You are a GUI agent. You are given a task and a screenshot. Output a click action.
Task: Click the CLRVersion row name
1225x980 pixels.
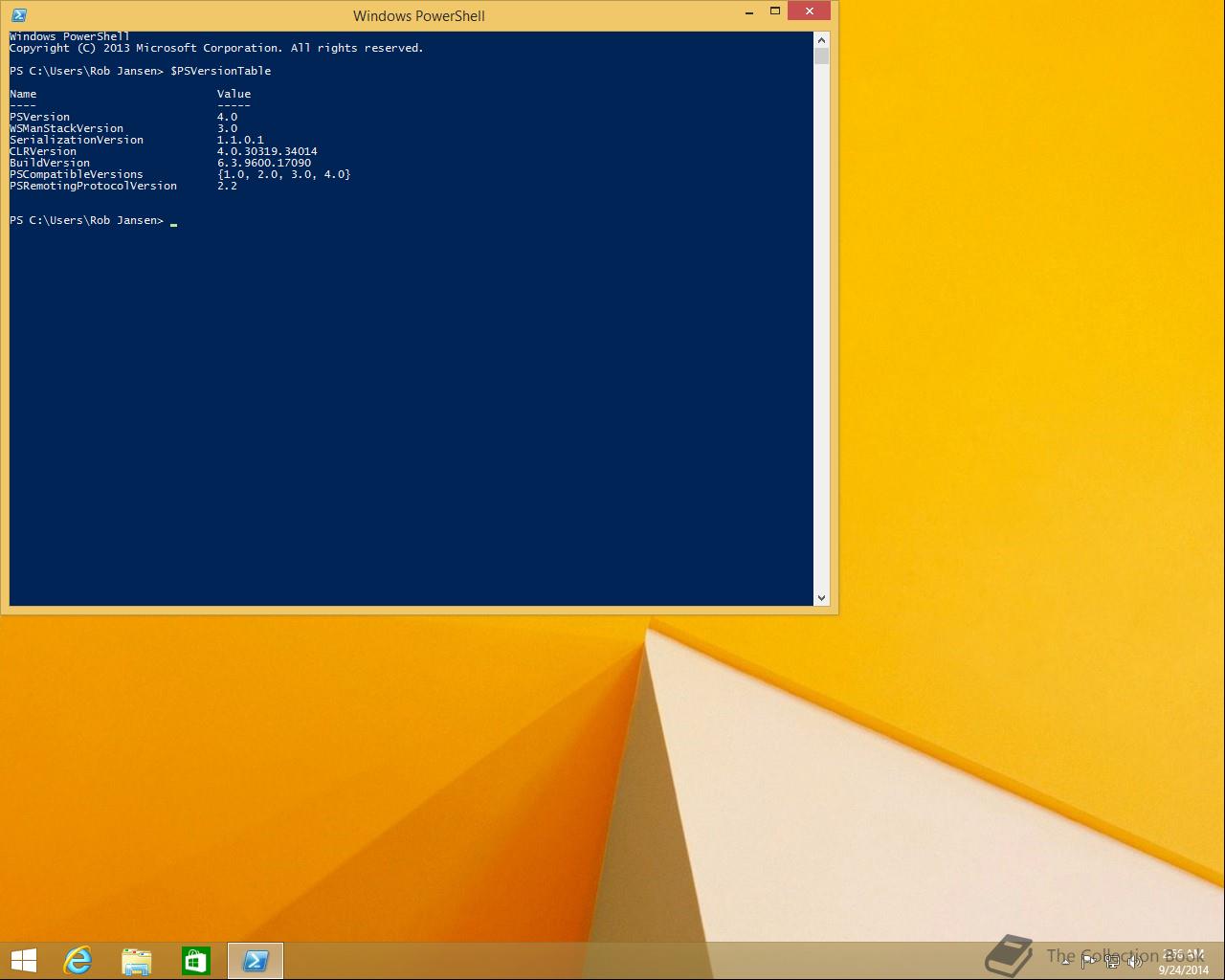[43, 151]
